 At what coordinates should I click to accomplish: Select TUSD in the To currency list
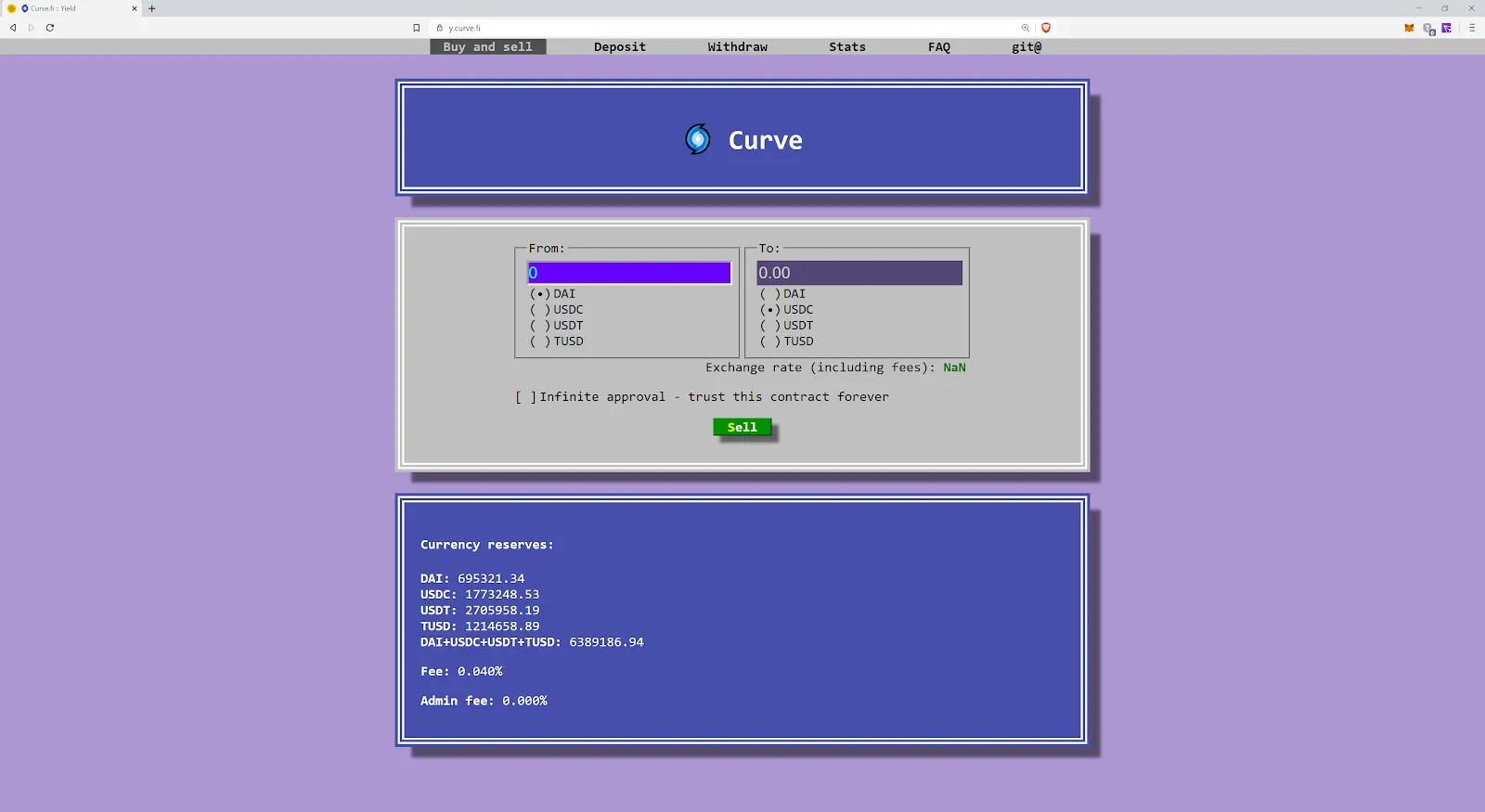(x=770, y=342)
